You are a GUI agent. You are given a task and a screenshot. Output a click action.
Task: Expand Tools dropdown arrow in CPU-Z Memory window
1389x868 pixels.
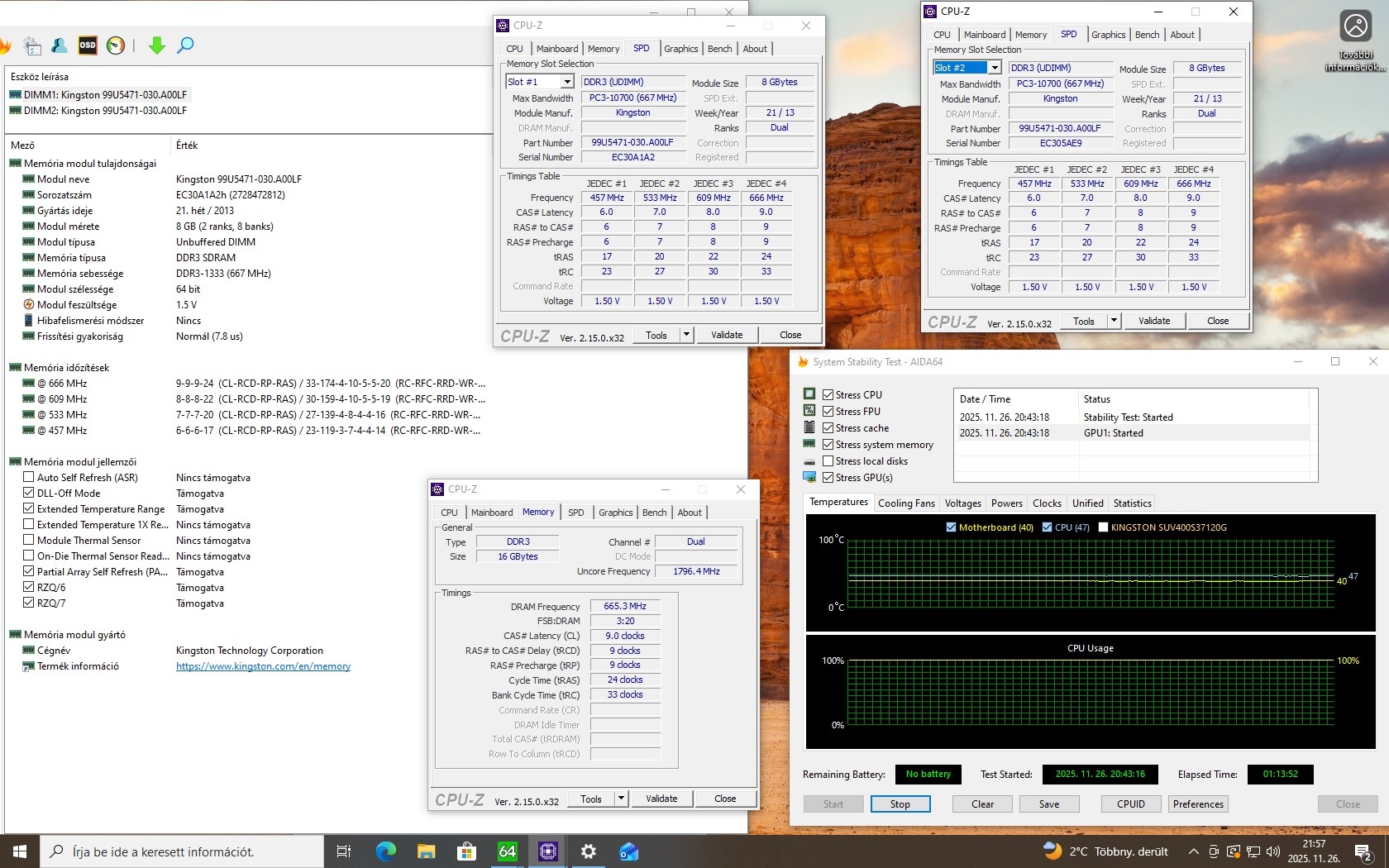[621, 799]
